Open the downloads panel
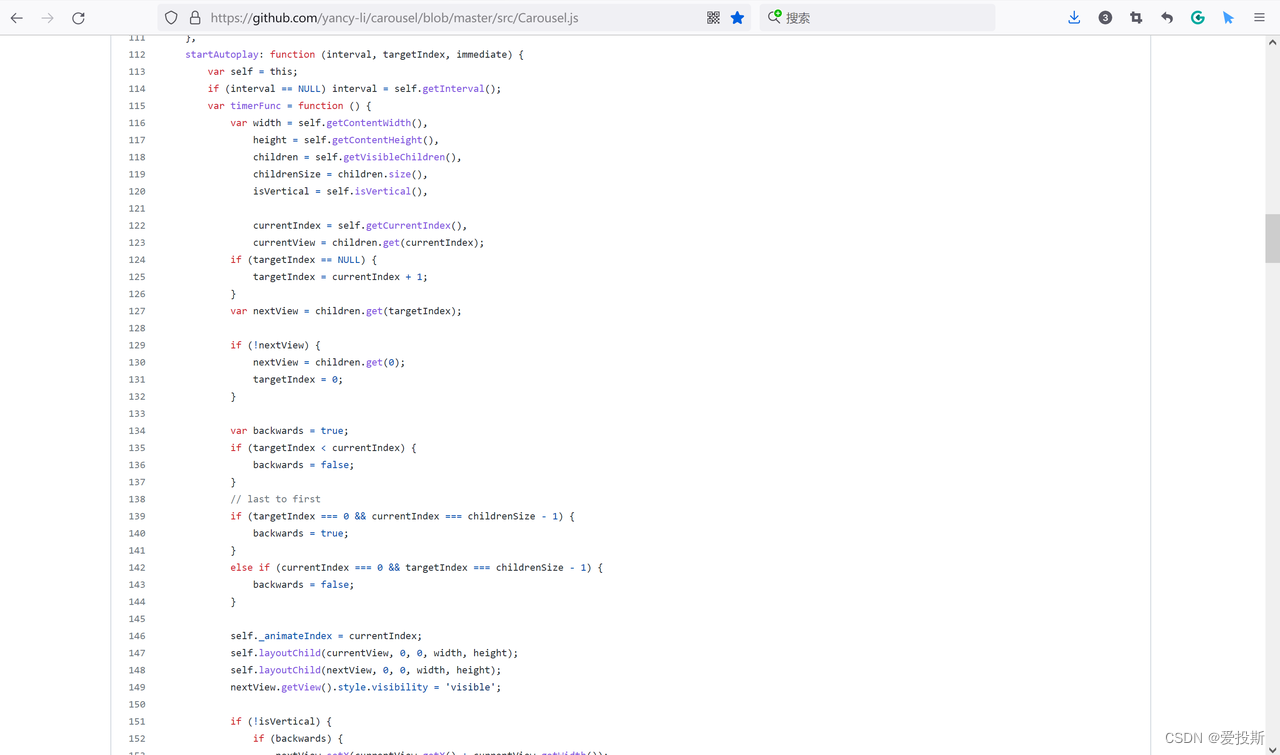The width and height of the screenshot is (1280, 755). pyautogui.click(x=1074, y=18)
